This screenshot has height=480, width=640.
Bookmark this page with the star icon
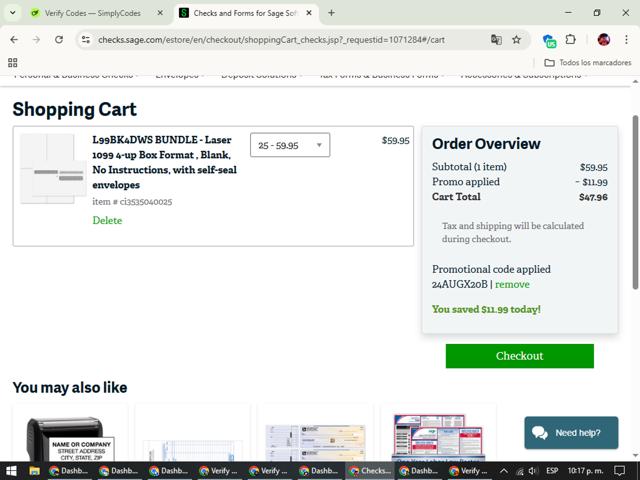pos(517,40)
